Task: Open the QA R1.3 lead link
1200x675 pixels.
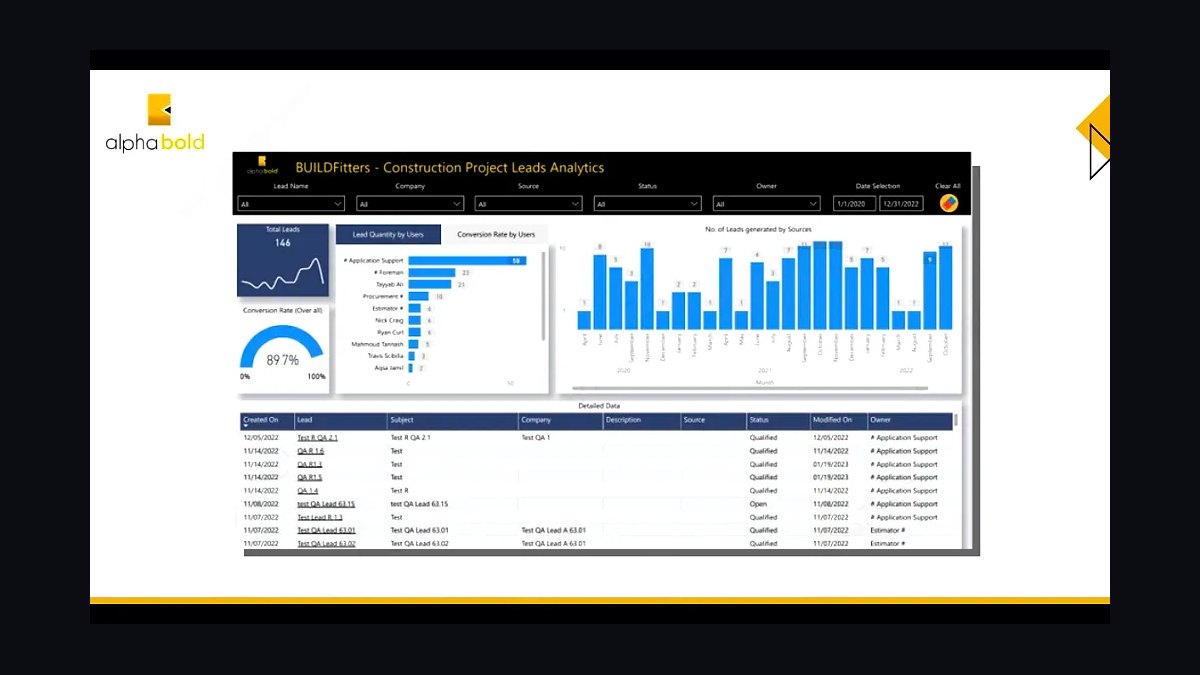Action: (309, 464)
